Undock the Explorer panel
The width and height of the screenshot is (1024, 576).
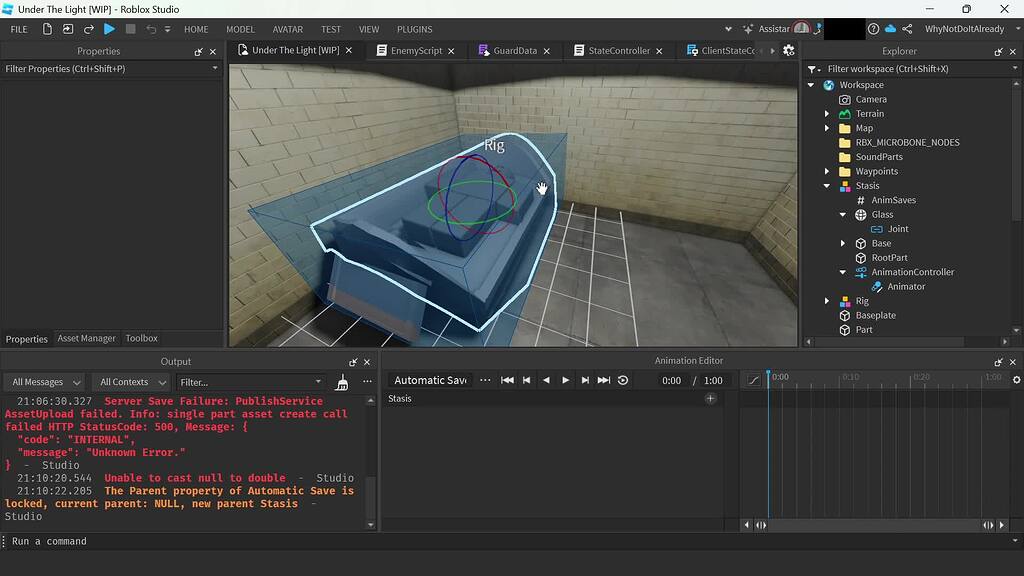pyautogui.click(x=997, y=51)
